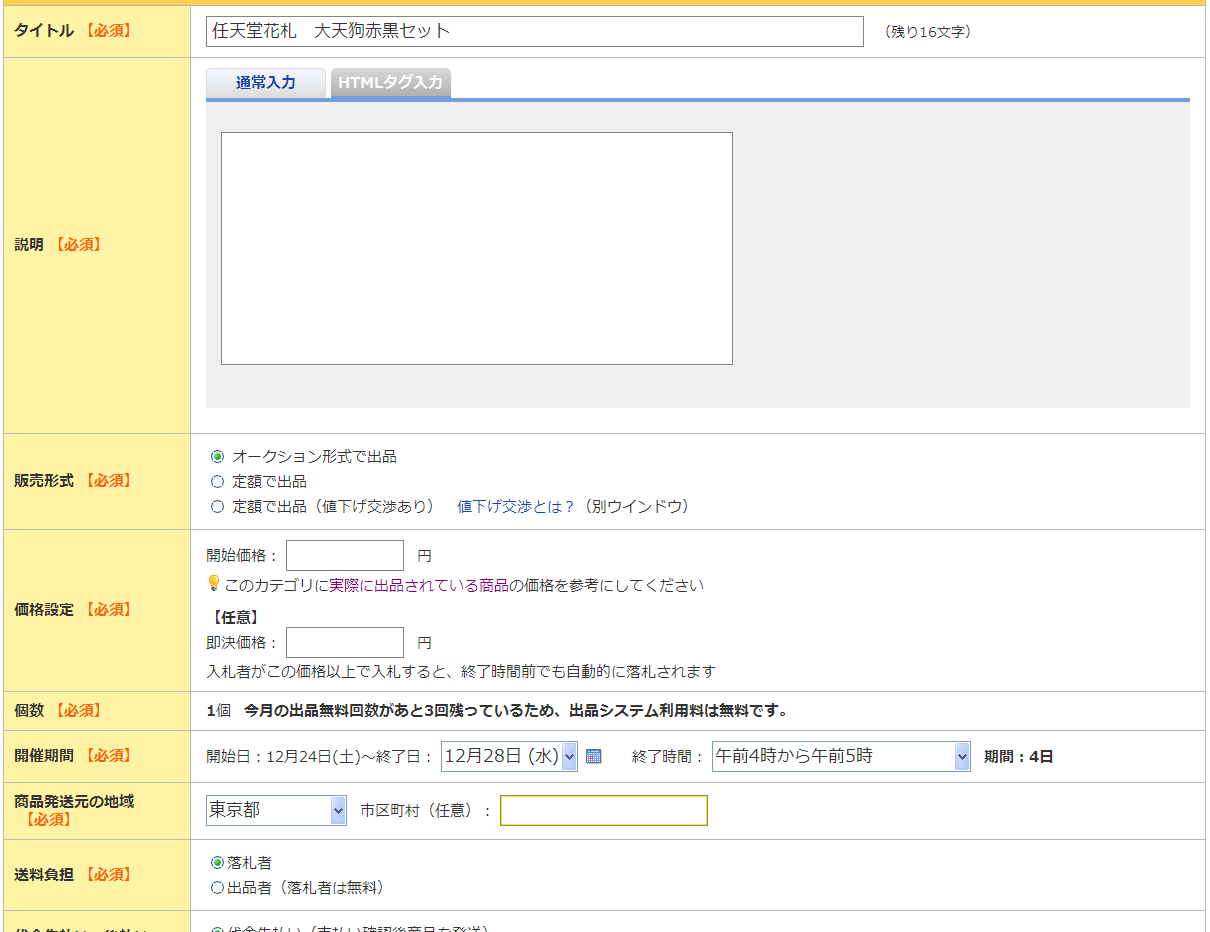Choose 定額で出品（値下げ交渉あり） radio option
Viewport: 1210px width, 932px height.
[x=218, y=506]
